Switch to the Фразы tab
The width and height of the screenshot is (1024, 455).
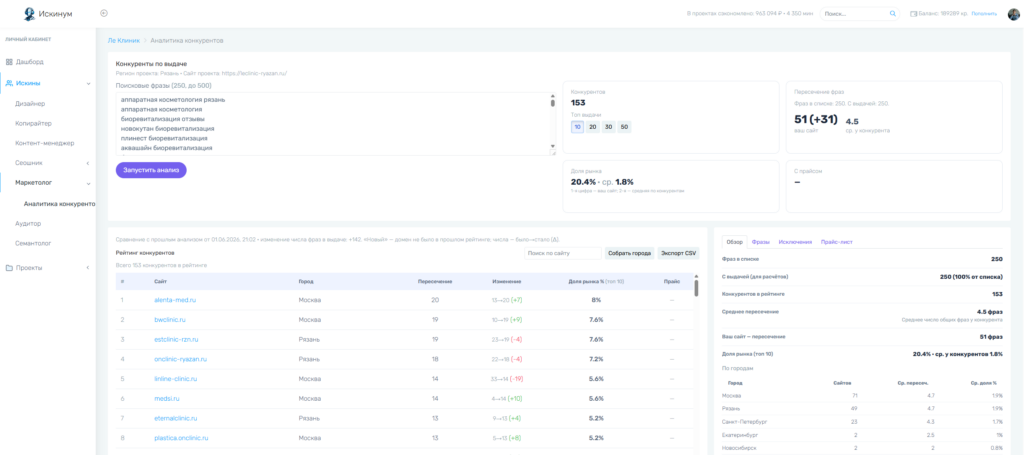click(x=760, y=242)
